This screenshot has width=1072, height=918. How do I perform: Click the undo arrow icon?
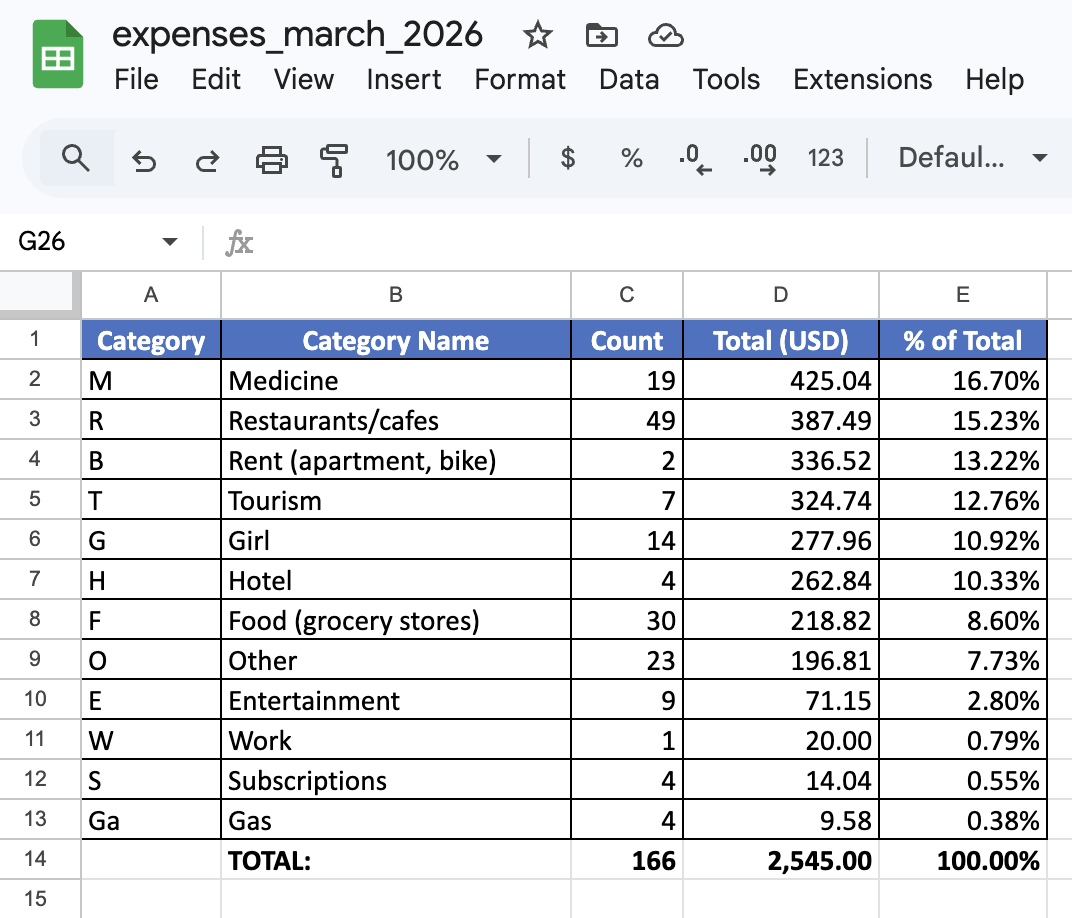click(x=144, y=160)
